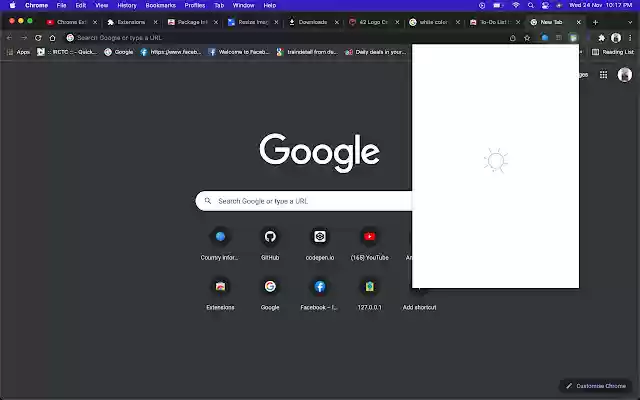Open the https://www.faceb... bookmark
Viewport: 640px width, 400px height.
171,52
